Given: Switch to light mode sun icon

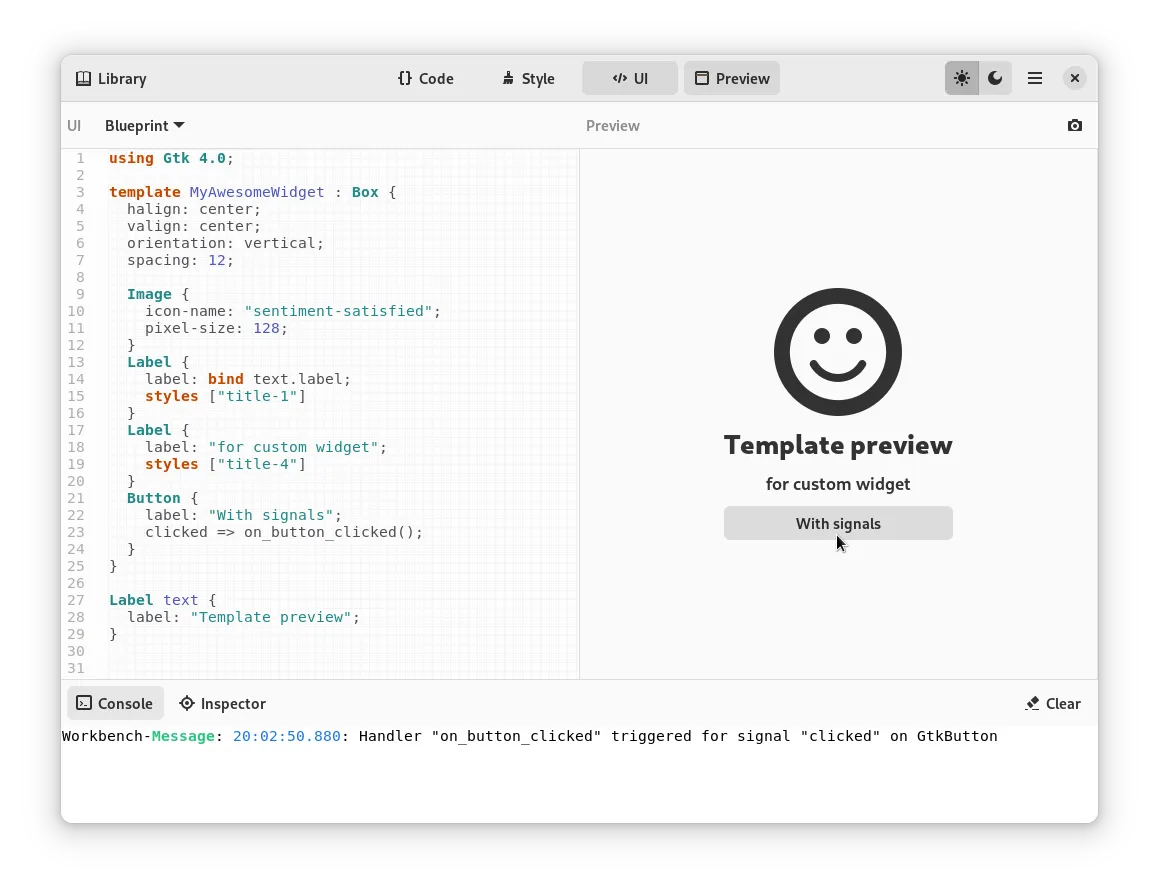Looking at the screenshot, I should (961, 78).
